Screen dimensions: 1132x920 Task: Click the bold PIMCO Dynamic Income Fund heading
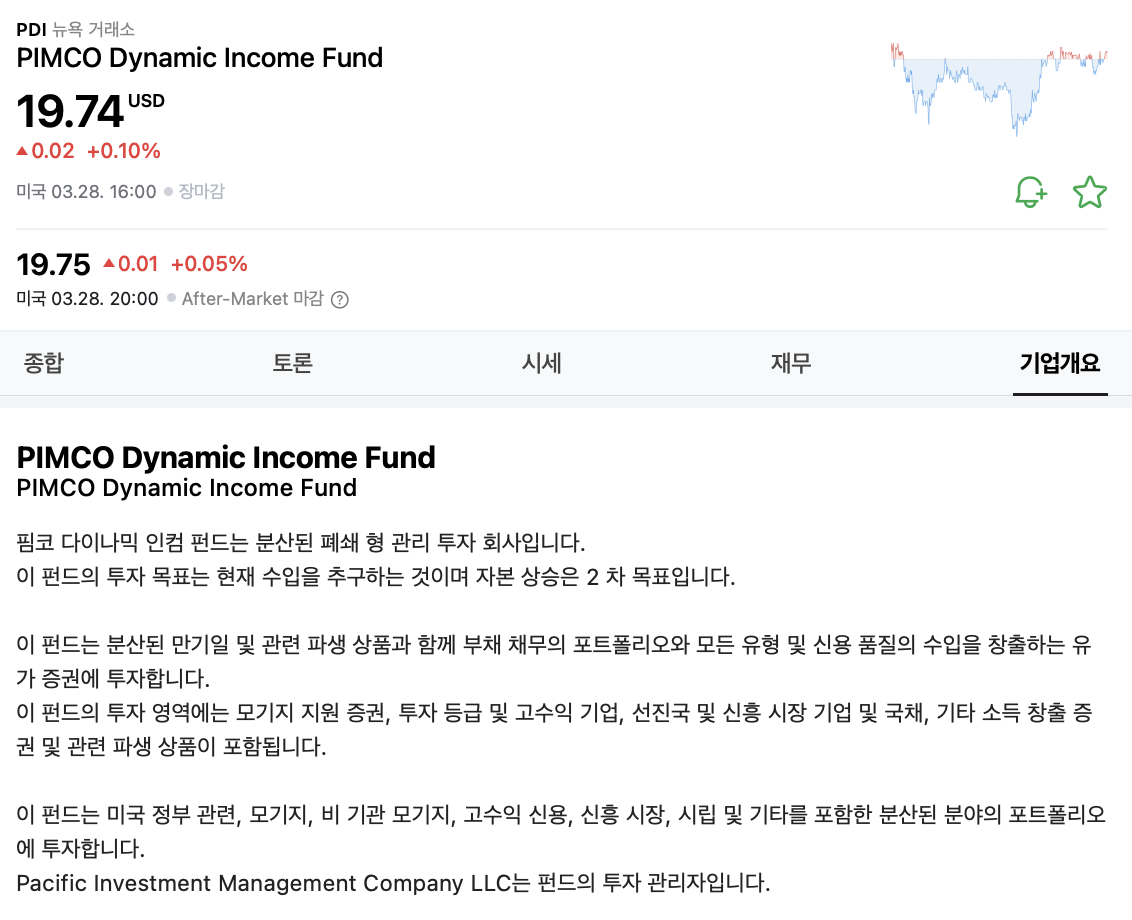pos(226,457)
